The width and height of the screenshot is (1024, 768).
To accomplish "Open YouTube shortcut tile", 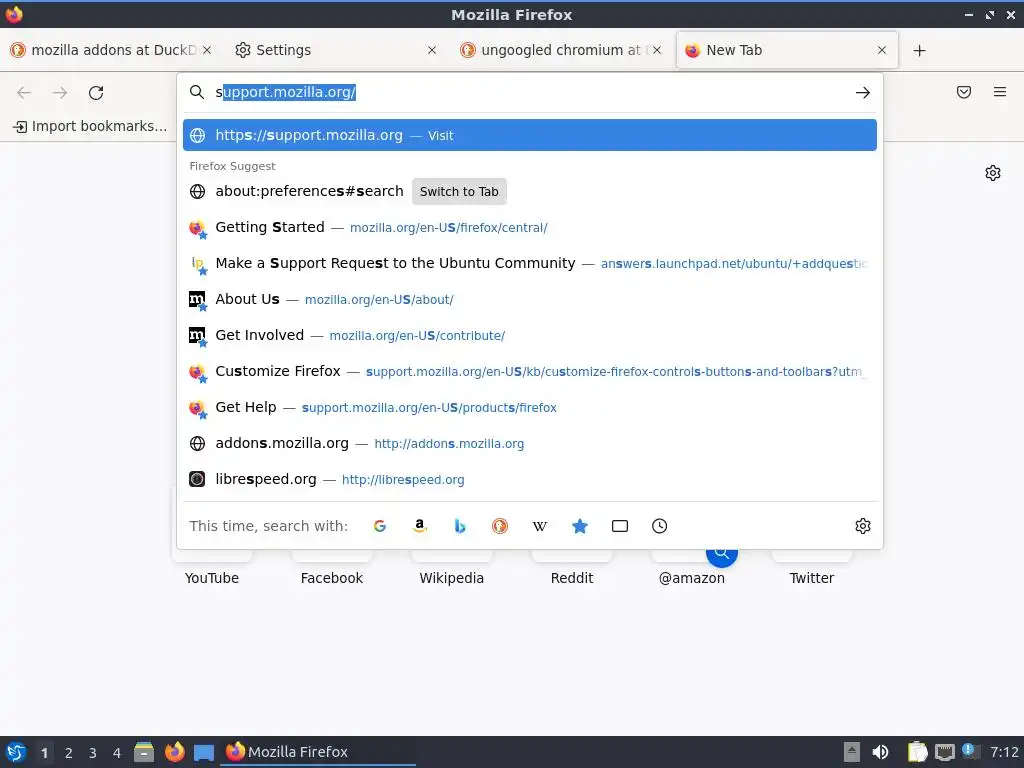I will [x=212, y=568].
